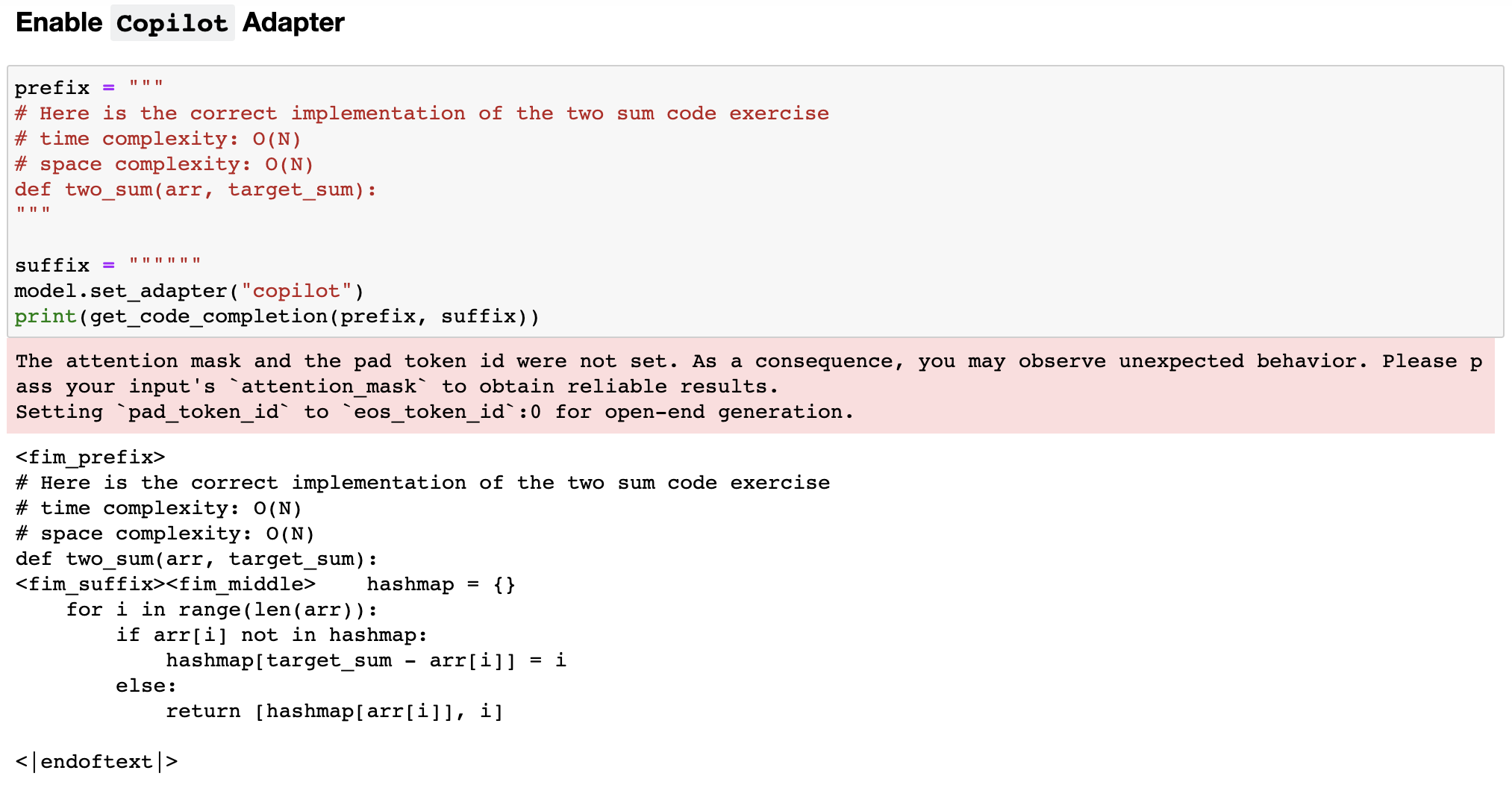Image resolution: width=1512 pixels, height=785 pixels.
Task: Click the "else:" line in the output
Action: coord(146,686)
